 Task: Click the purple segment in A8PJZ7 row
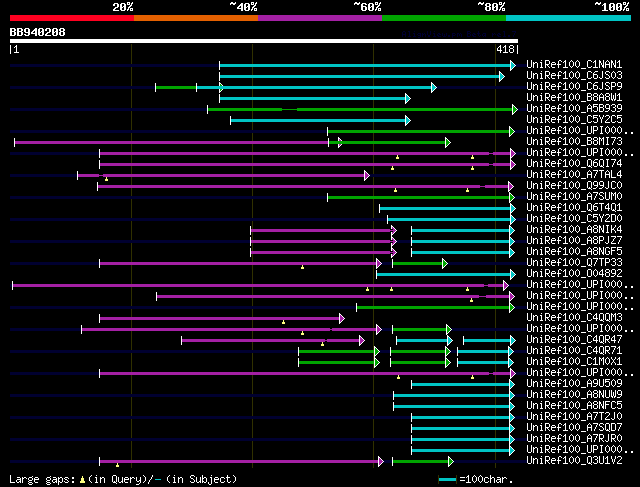tap(321, 242)
